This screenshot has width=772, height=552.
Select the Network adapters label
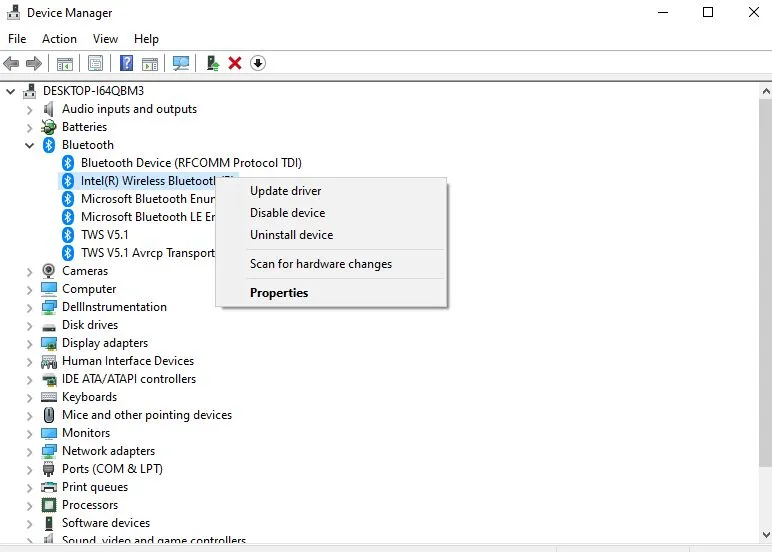pos(108,451)
